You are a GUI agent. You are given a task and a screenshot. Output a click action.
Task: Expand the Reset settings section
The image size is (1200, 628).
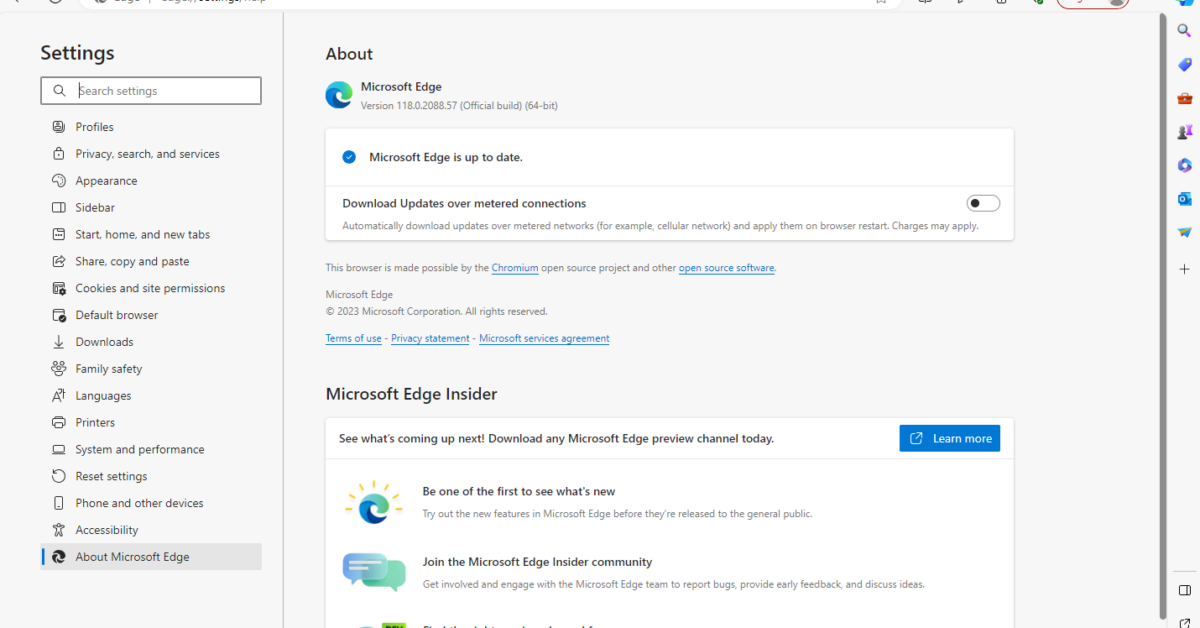pyautogui.click(x=113, y=475)
